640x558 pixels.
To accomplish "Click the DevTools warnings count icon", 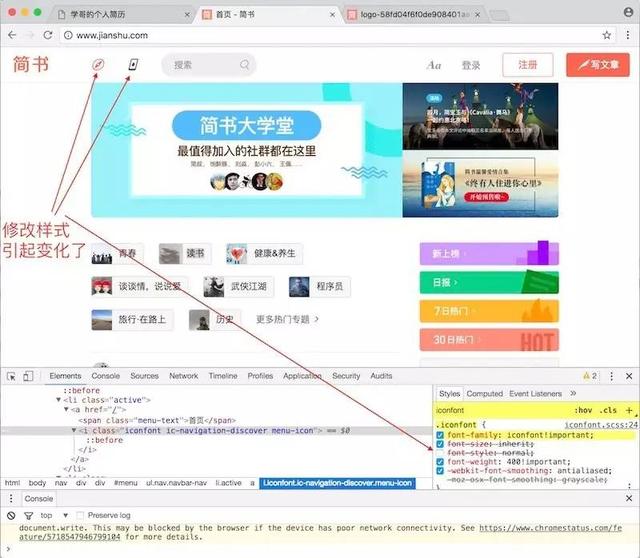I will click(590, 376).
